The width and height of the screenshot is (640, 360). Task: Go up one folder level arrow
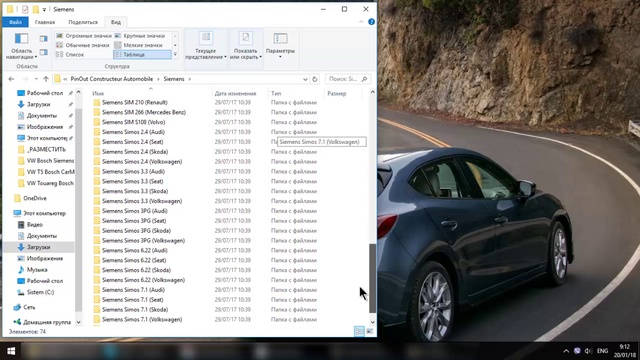(46, 79)
